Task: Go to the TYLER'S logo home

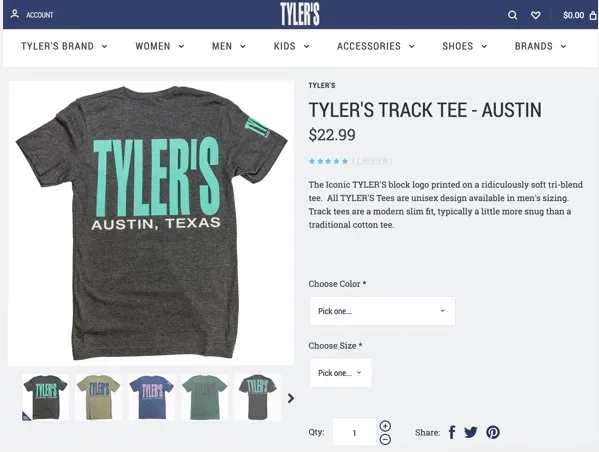Action: tap(300, 14)
